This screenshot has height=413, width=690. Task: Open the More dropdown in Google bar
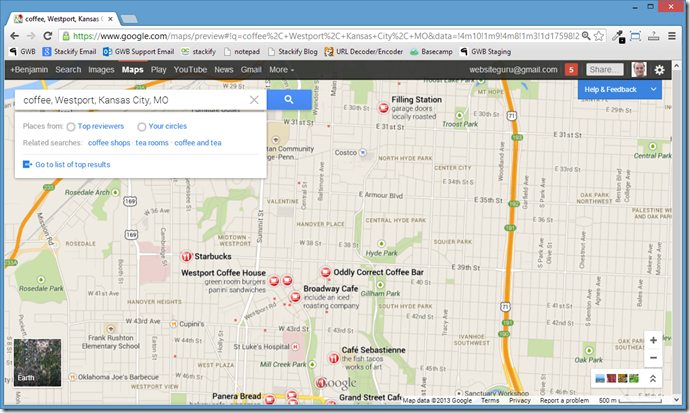pos(282,69)
